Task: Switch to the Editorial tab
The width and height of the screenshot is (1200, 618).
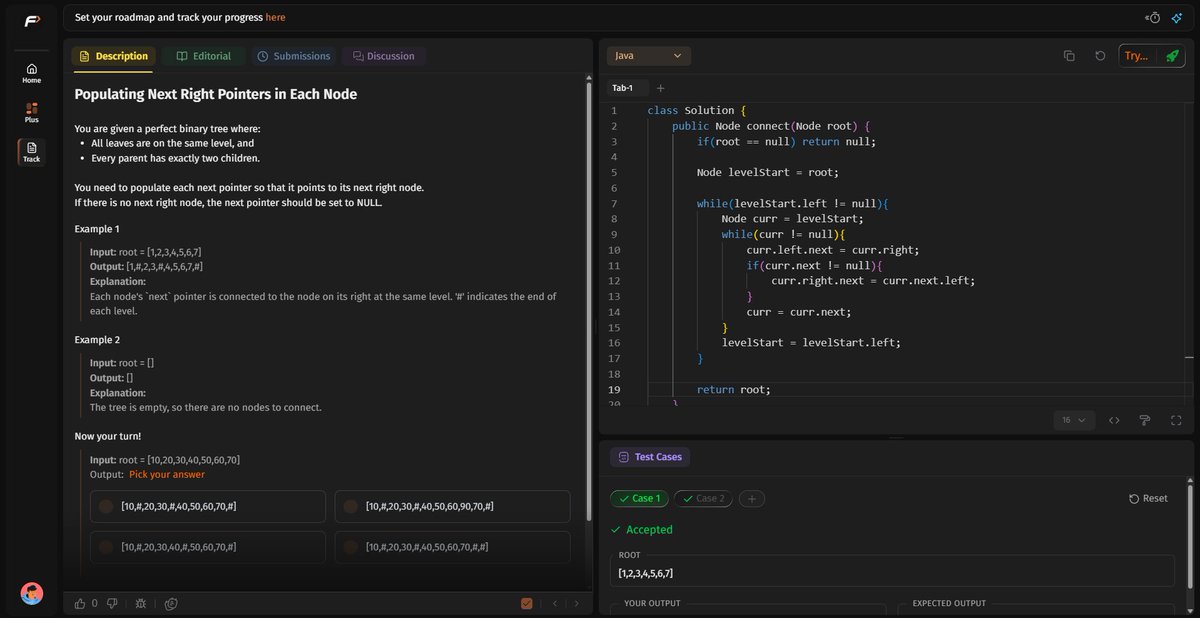Action: point(204,56)
